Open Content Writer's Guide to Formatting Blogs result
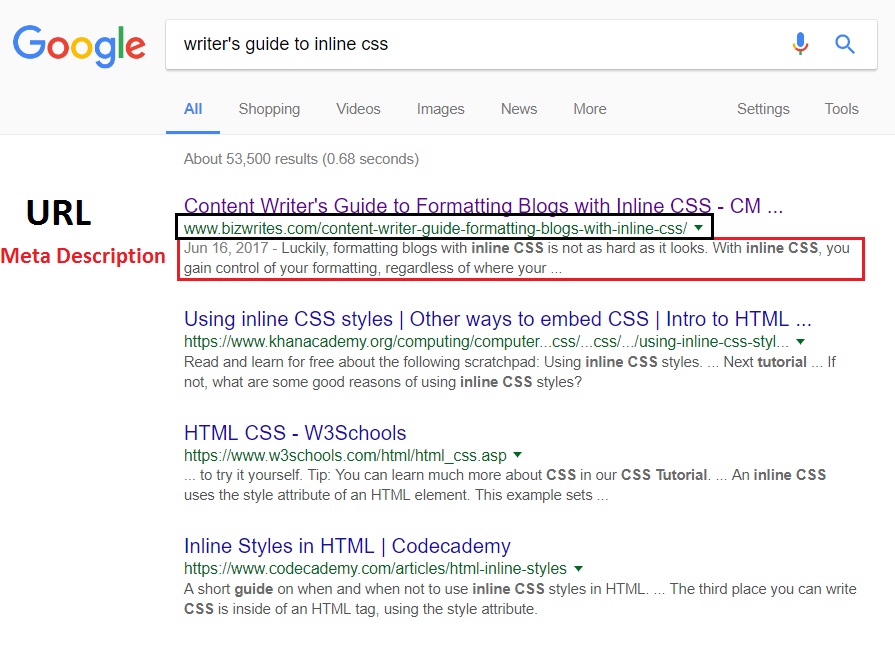The image size is (895, 645). 483,205
